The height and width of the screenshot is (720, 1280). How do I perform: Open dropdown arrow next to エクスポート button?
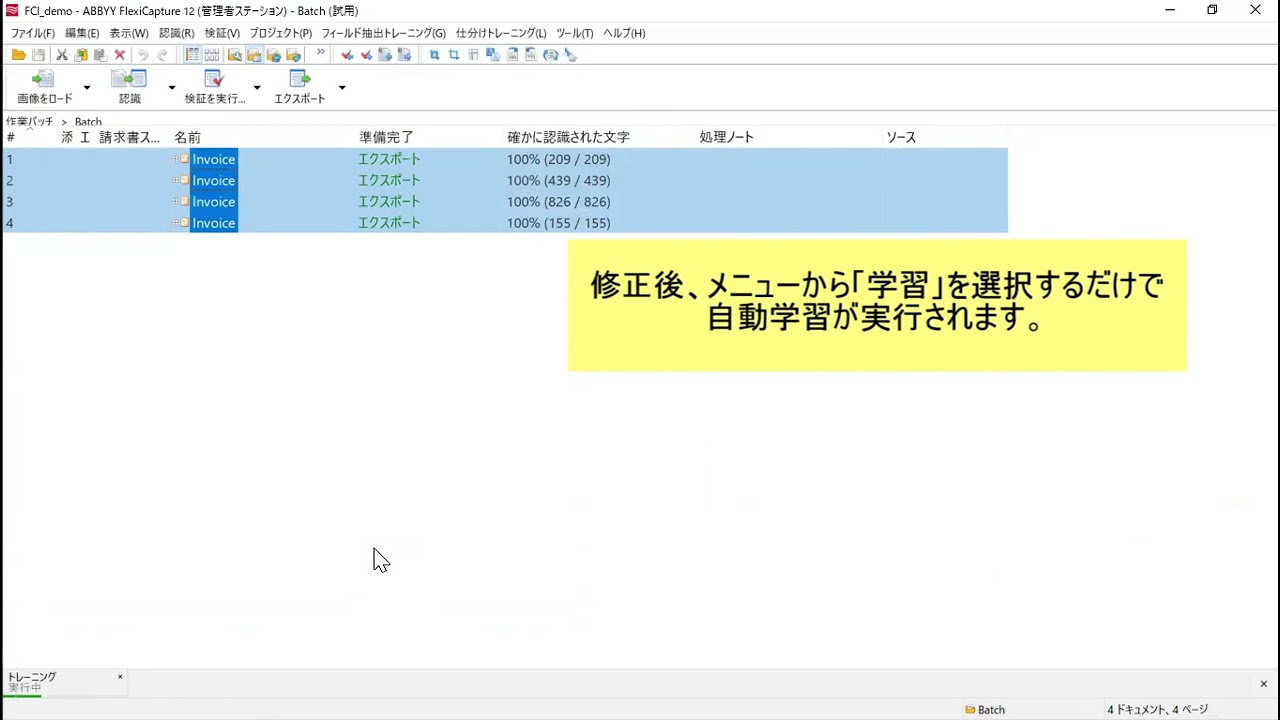341,88
